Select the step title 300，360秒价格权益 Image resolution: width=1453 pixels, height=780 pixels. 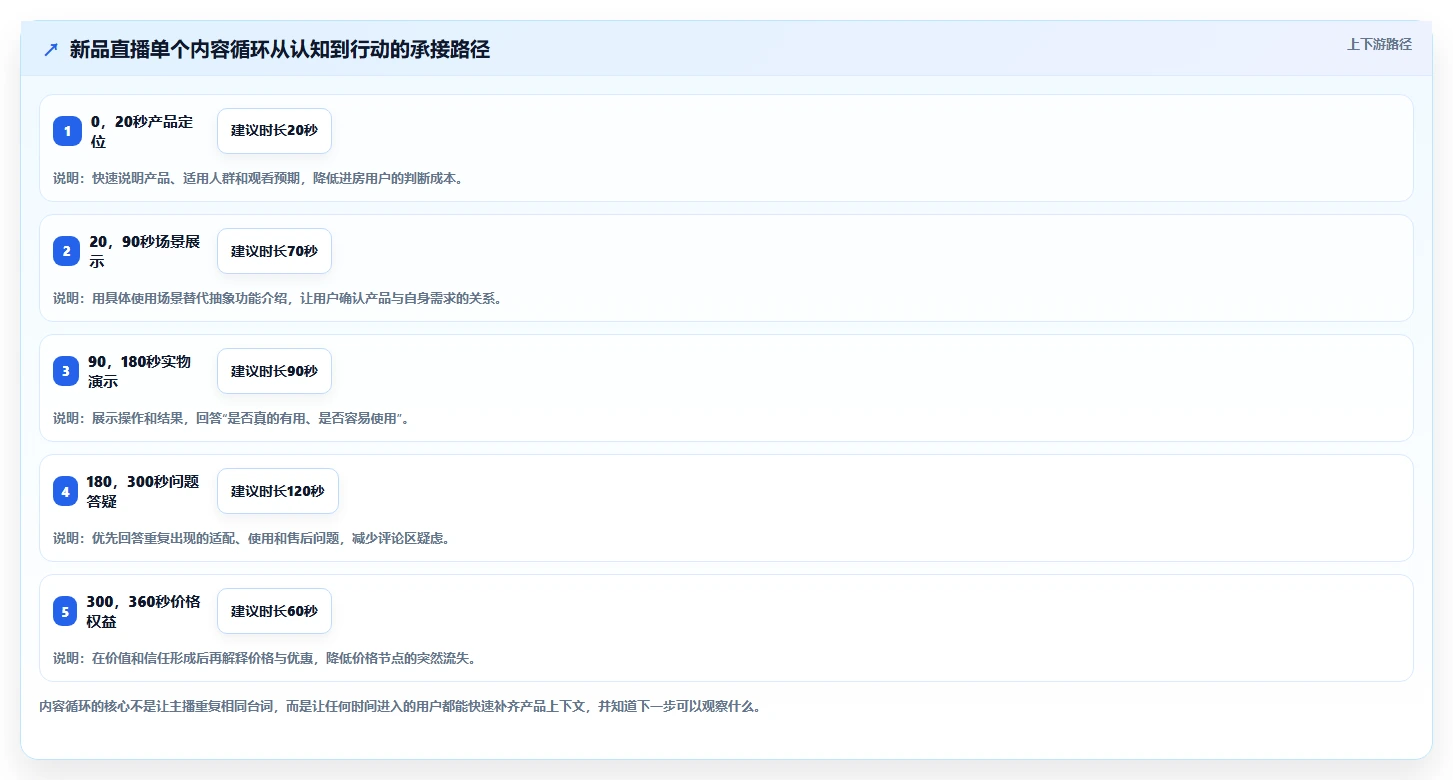click(143, 611)
